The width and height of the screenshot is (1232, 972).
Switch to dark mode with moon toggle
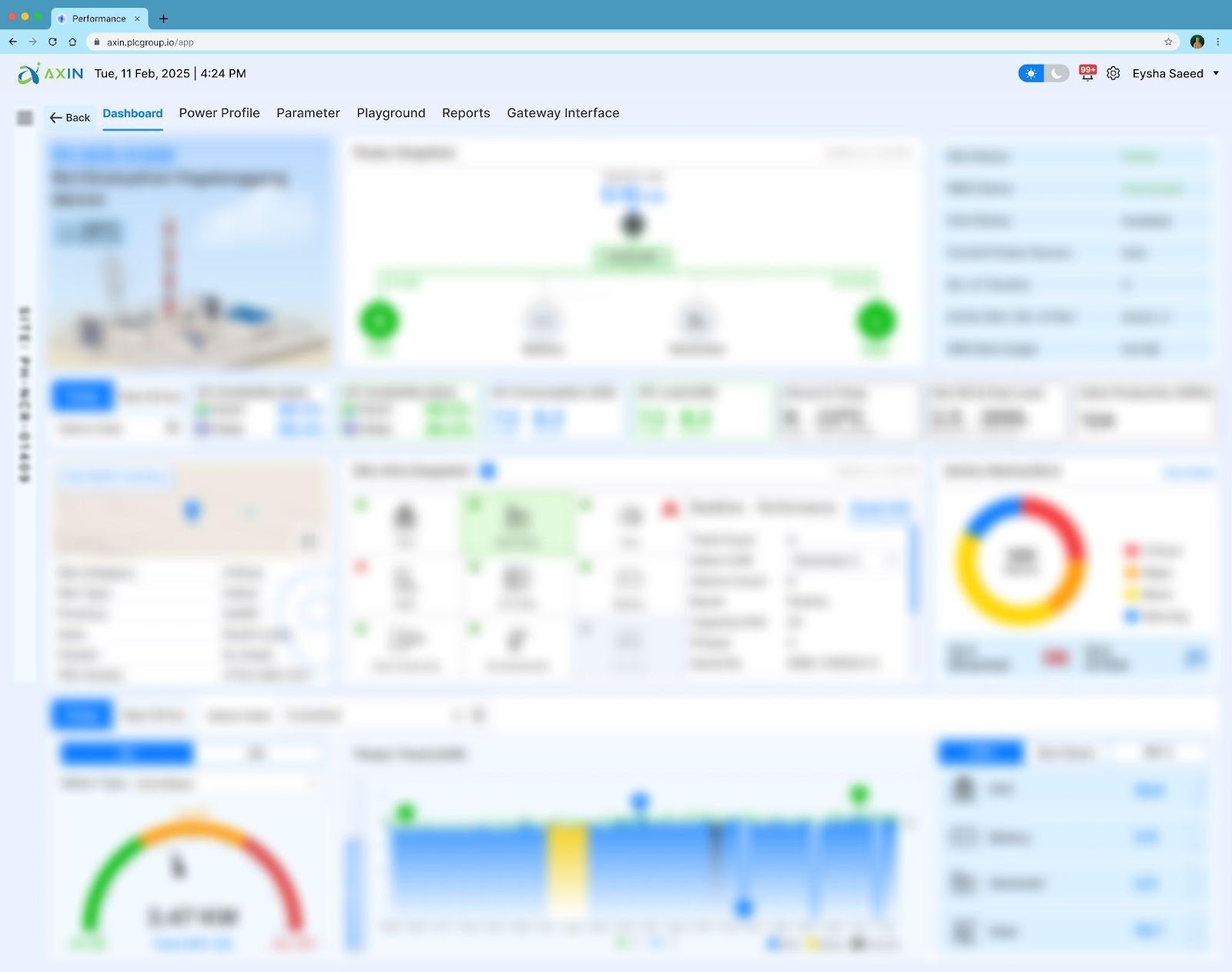coord(1057,73)
